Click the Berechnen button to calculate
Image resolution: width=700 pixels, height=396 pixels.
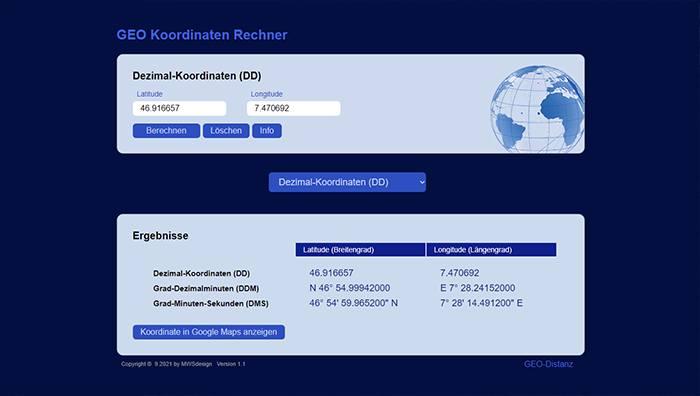[166, 131]
